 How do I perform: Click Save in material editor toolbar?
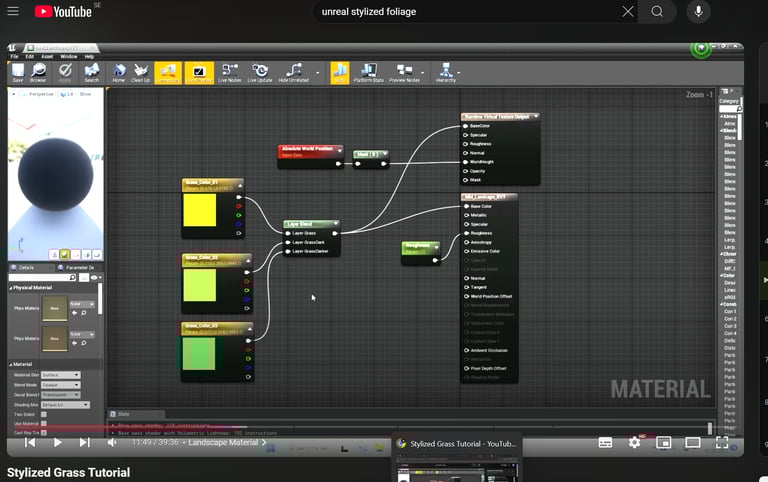point(18,72)
